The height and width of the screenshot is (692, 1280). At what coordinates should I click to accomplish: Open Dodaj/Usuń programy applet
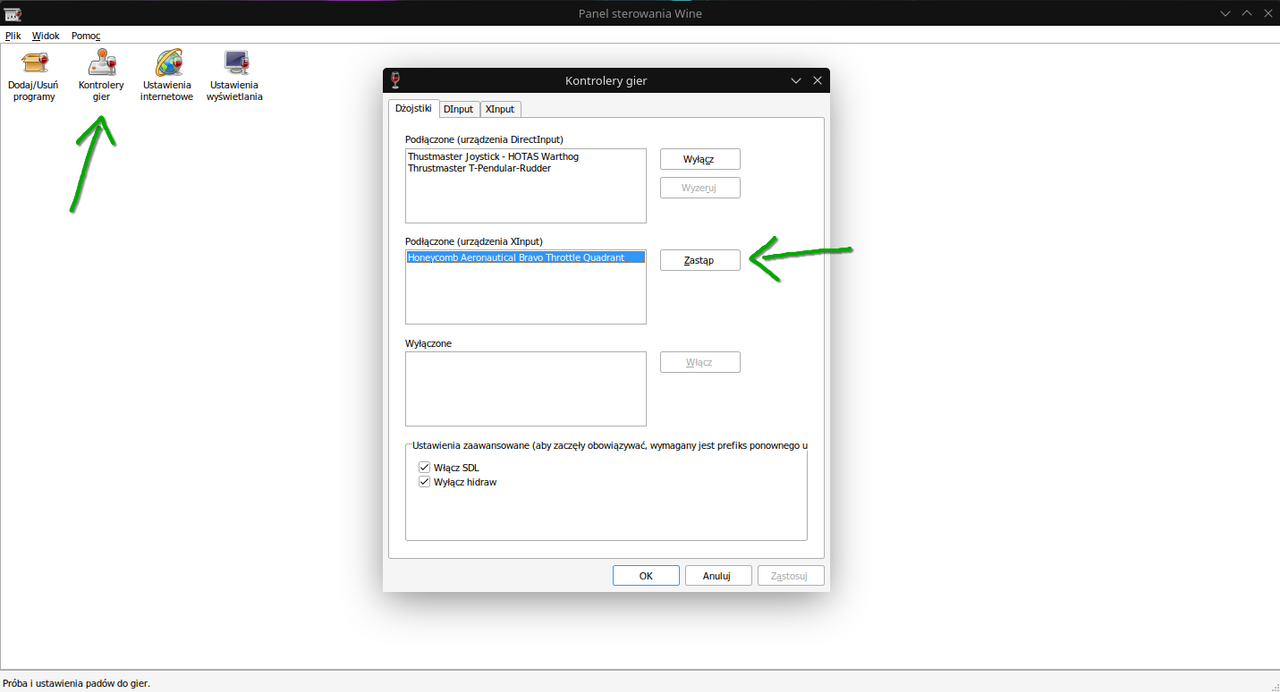pos(34,76)
